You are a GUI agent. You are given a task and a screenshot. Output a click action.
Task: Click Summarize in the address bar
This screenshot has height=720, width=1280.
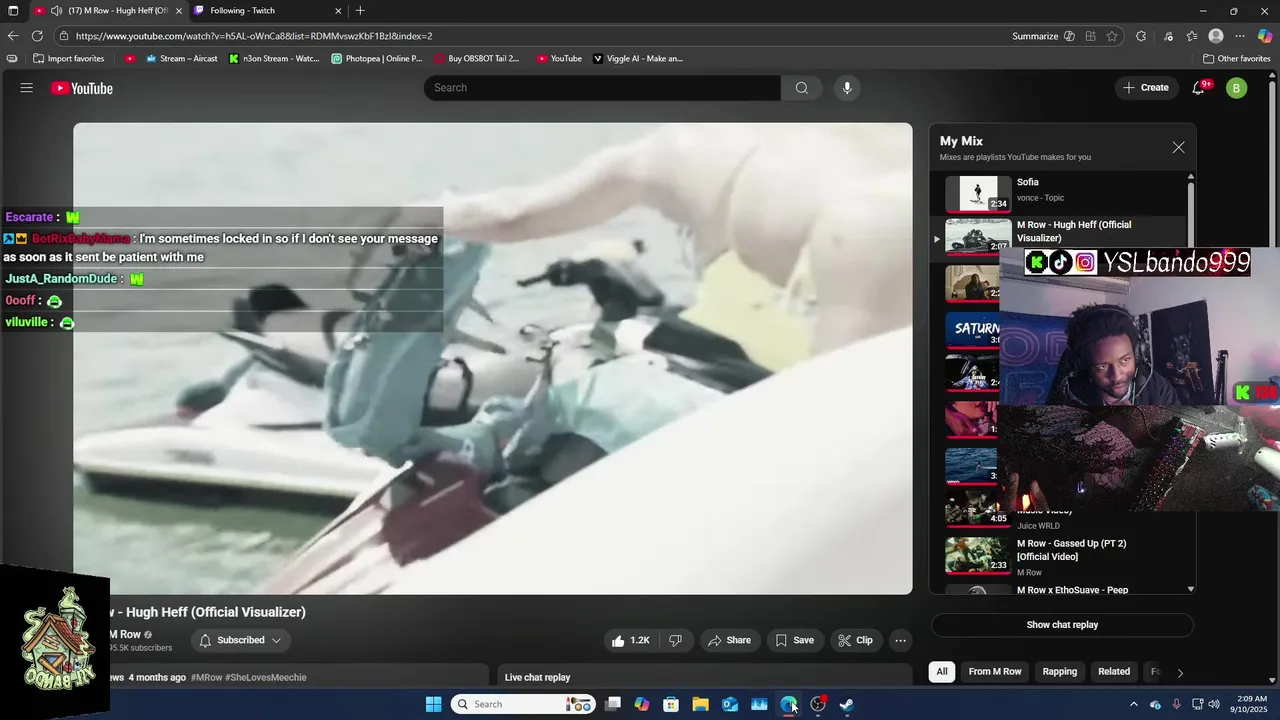(1035, 36)
